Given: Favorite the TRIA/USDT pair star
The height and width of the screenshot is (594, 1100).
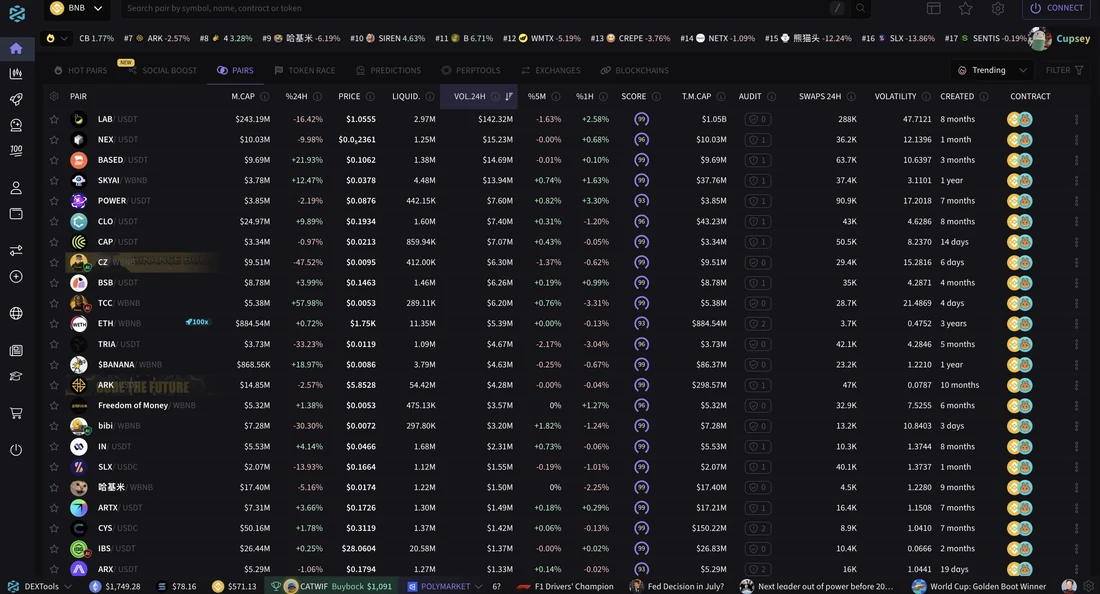Looking at the screenshot, I should (54, 344).
